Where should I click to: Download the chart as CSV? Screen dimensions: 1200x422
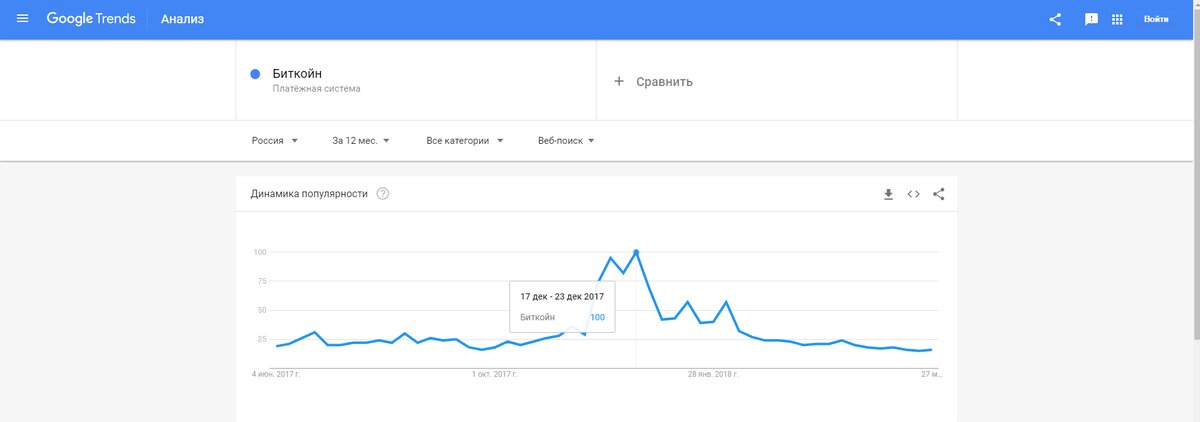click(x=888, y=194)
